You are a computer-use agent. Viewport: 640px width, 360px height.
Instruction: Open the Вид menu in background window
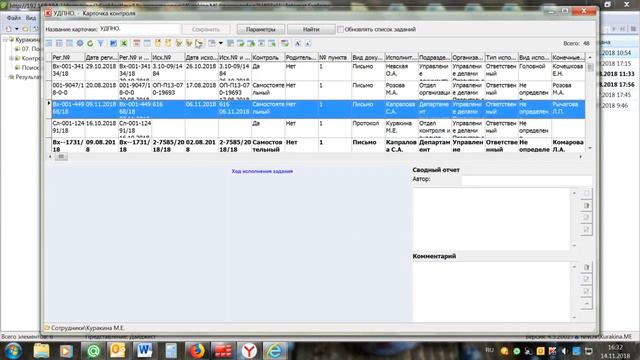pyautogui.click(x=31, y=18)
